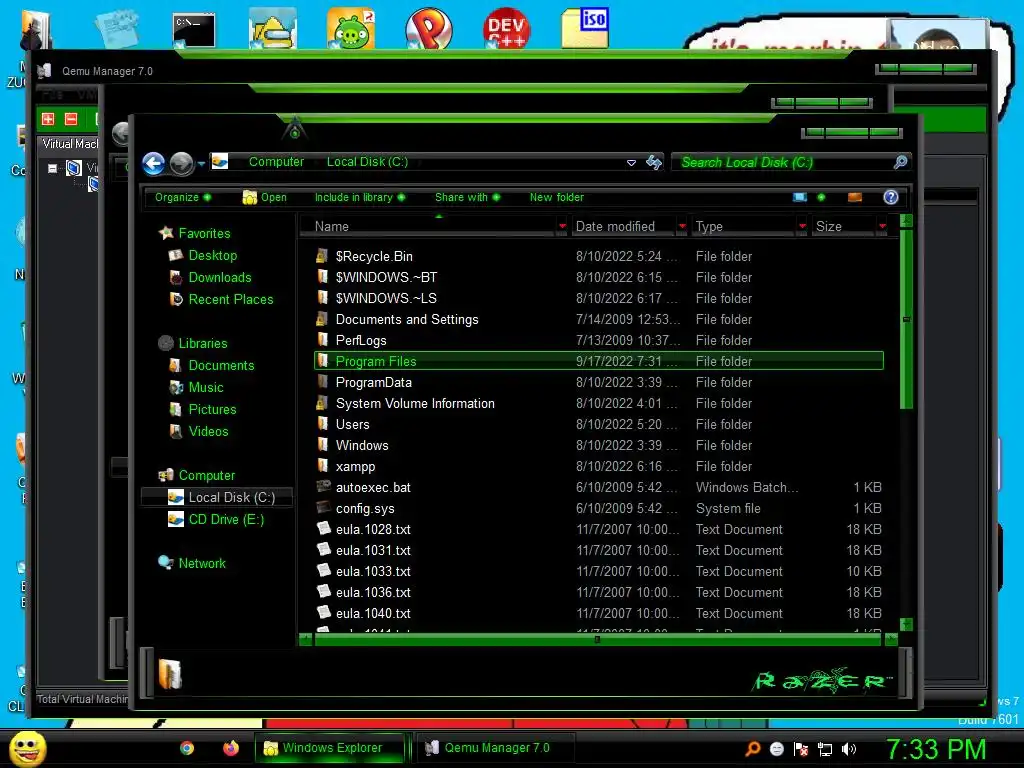Viewport: 1024px width, 768px height.
Task: Click the search magnifier icon in Explorer
Action: pos(901,162)
